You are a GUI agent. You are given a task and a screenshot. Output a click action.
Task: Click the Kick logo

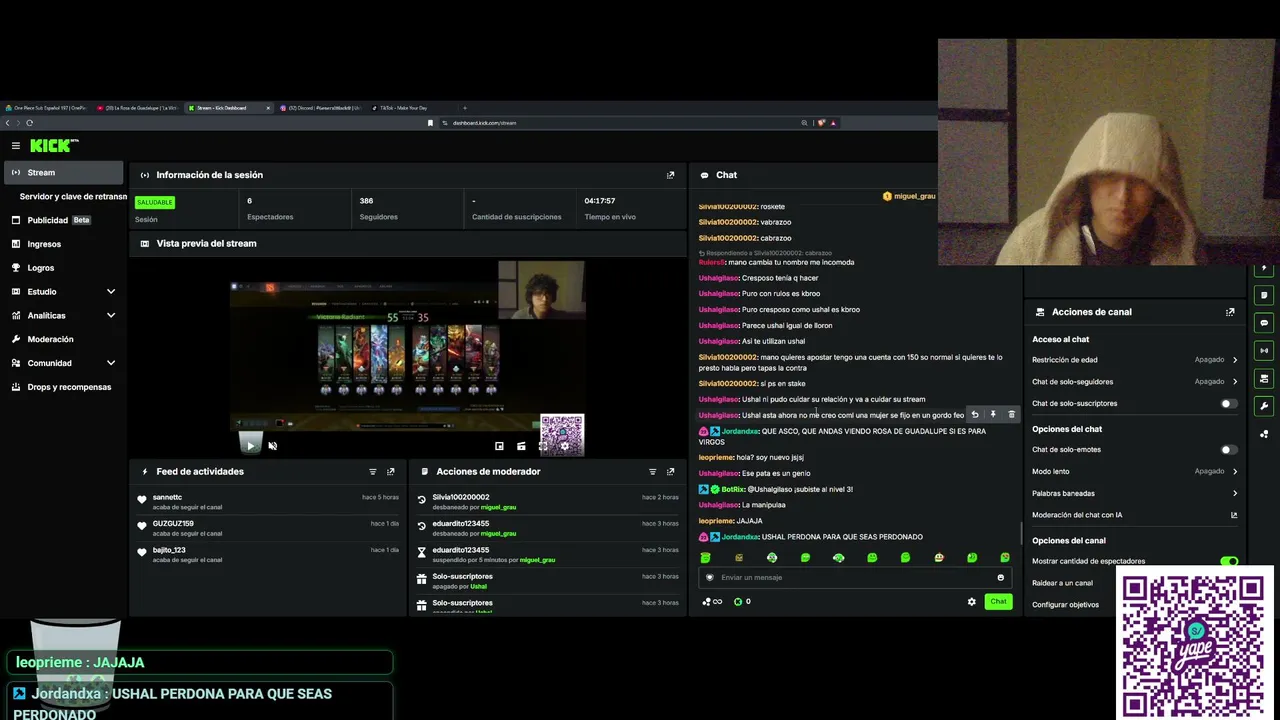53,146
